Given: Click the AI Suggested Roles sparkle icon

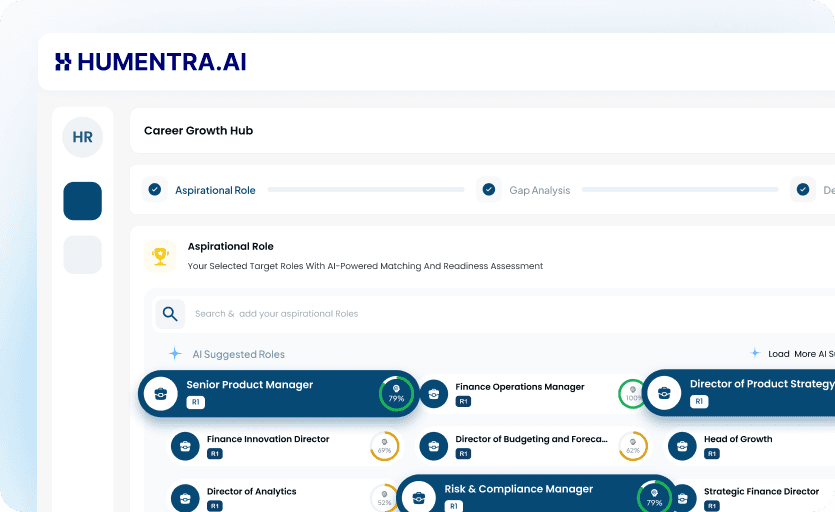Looking at the screenshot, I should coord(175,353).
